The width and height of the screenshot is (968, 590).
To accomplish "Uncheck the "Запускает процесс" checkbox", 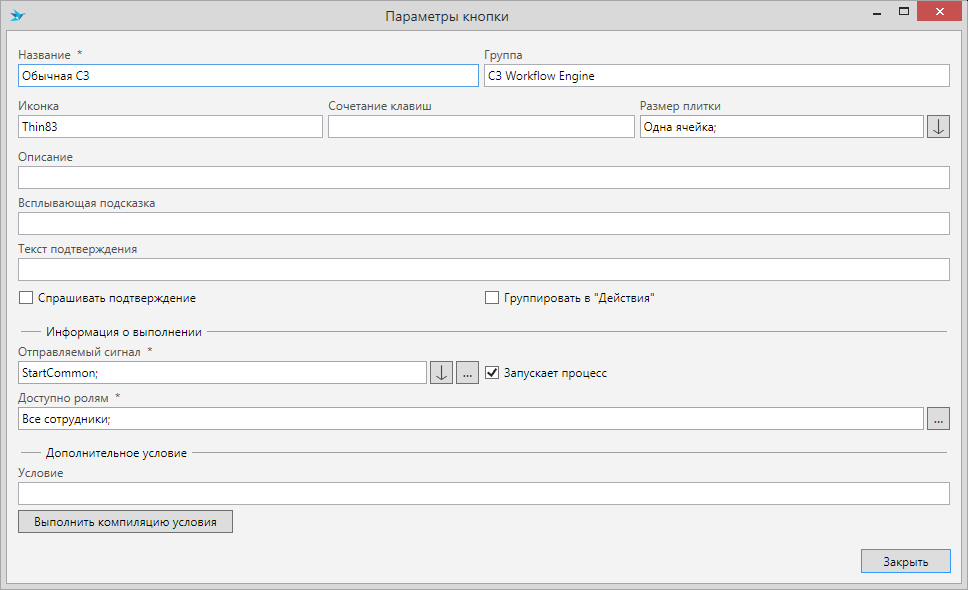I will pyautogui.click(x=491, y=373).
